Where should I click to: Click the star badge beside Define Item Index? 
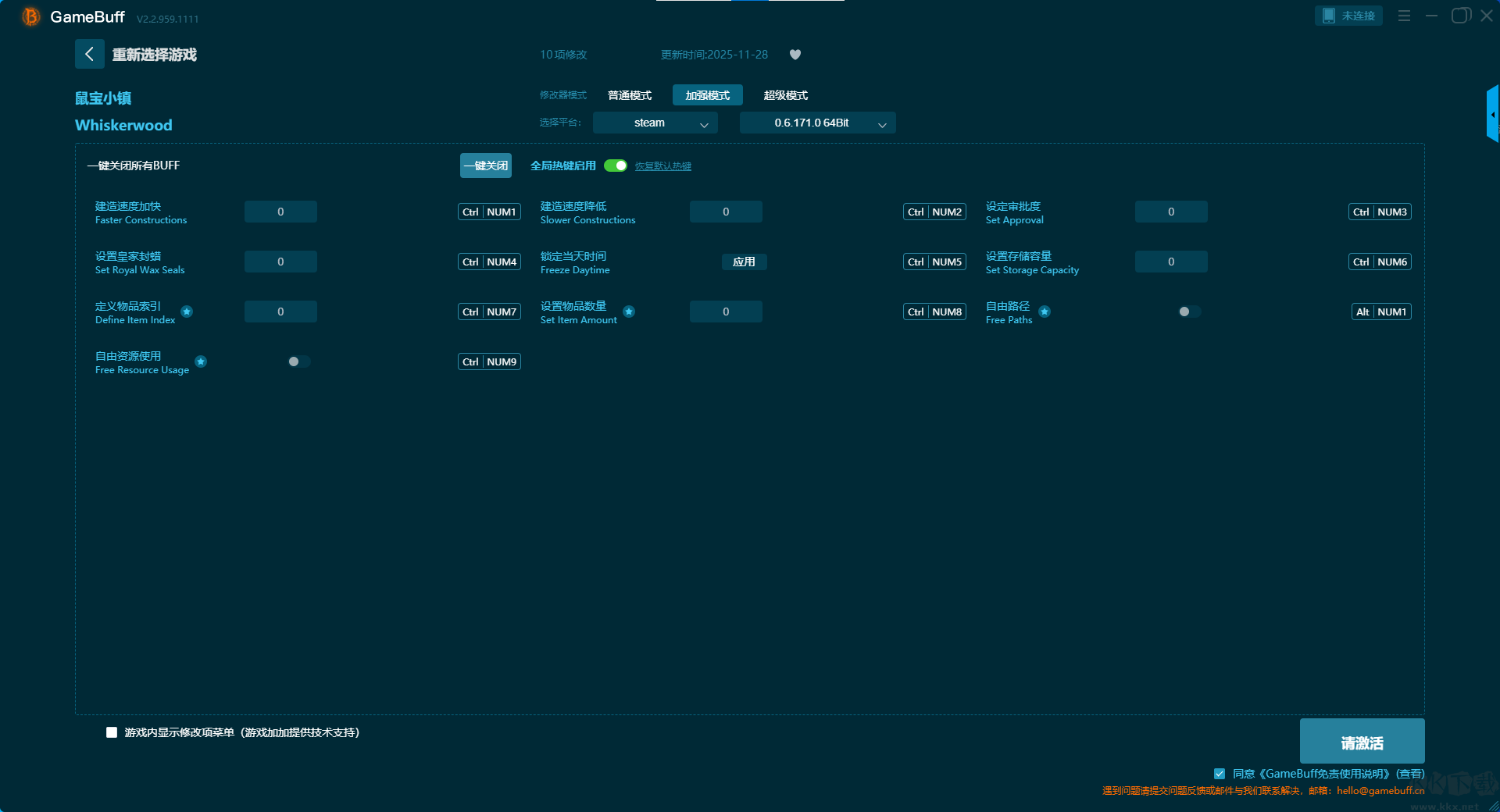click(187, 312)
